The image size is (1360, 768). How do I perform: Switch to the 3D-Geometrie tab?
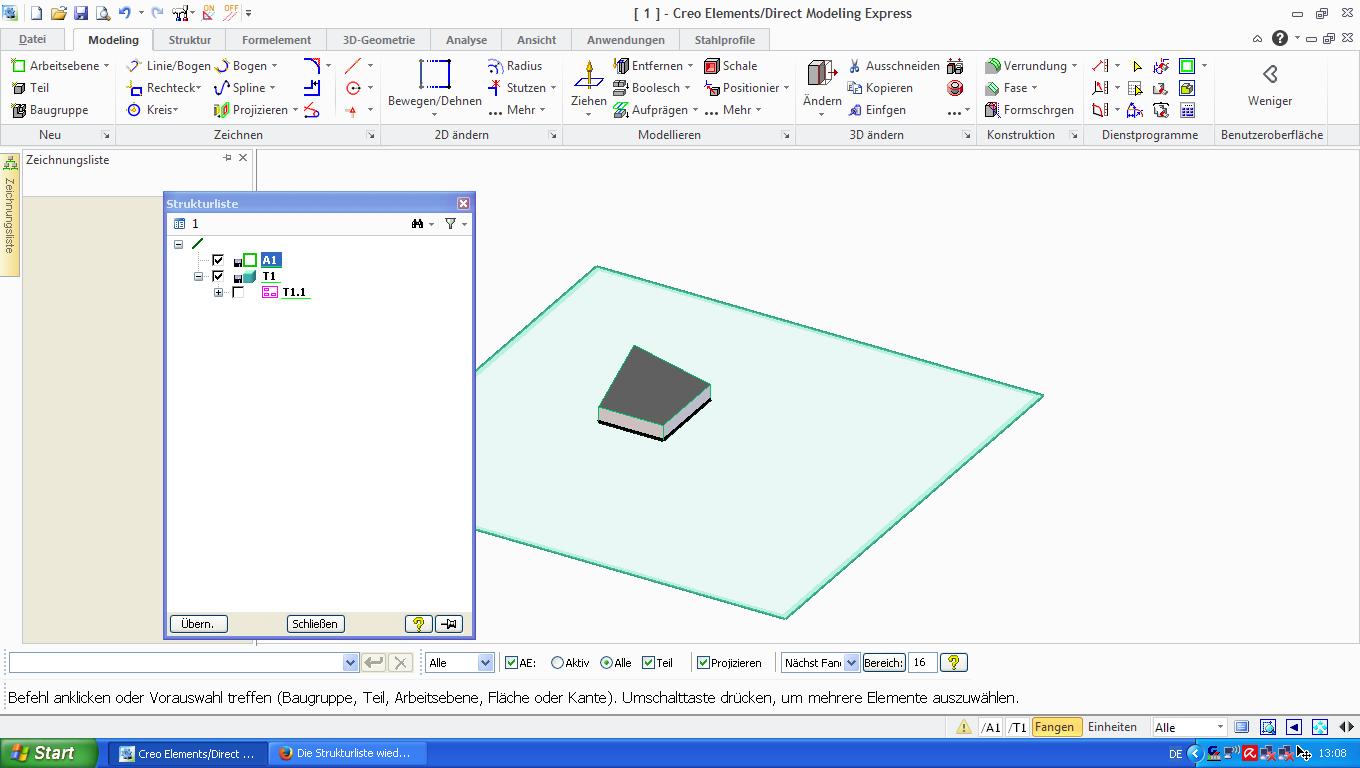pos(379,40)
